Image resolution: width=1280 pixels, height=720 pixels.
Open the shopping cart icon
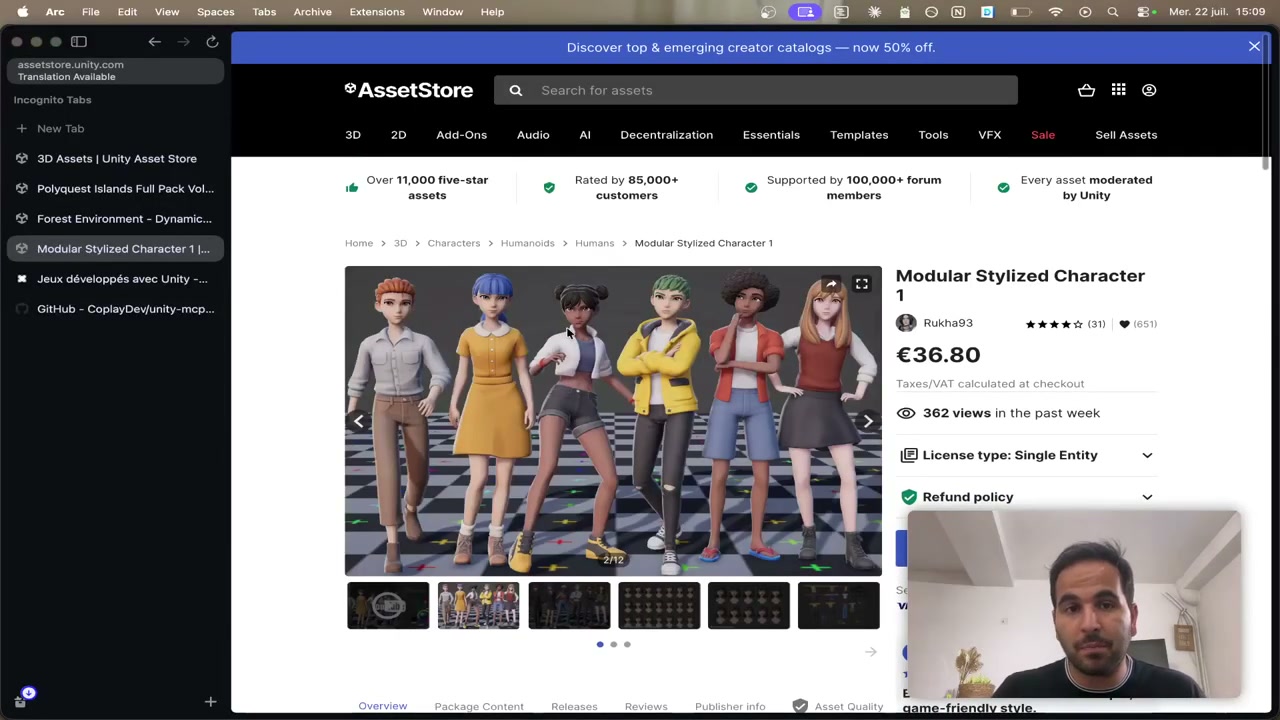[x=1086, y=90]
